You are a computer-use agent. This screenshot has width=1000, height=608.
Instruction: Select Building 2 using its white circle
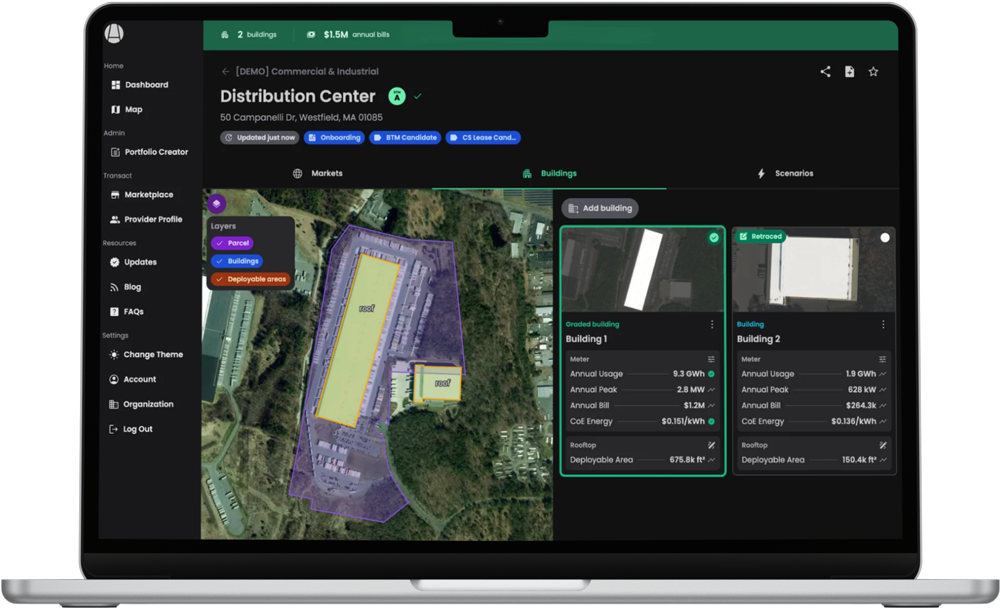point(885,238)
